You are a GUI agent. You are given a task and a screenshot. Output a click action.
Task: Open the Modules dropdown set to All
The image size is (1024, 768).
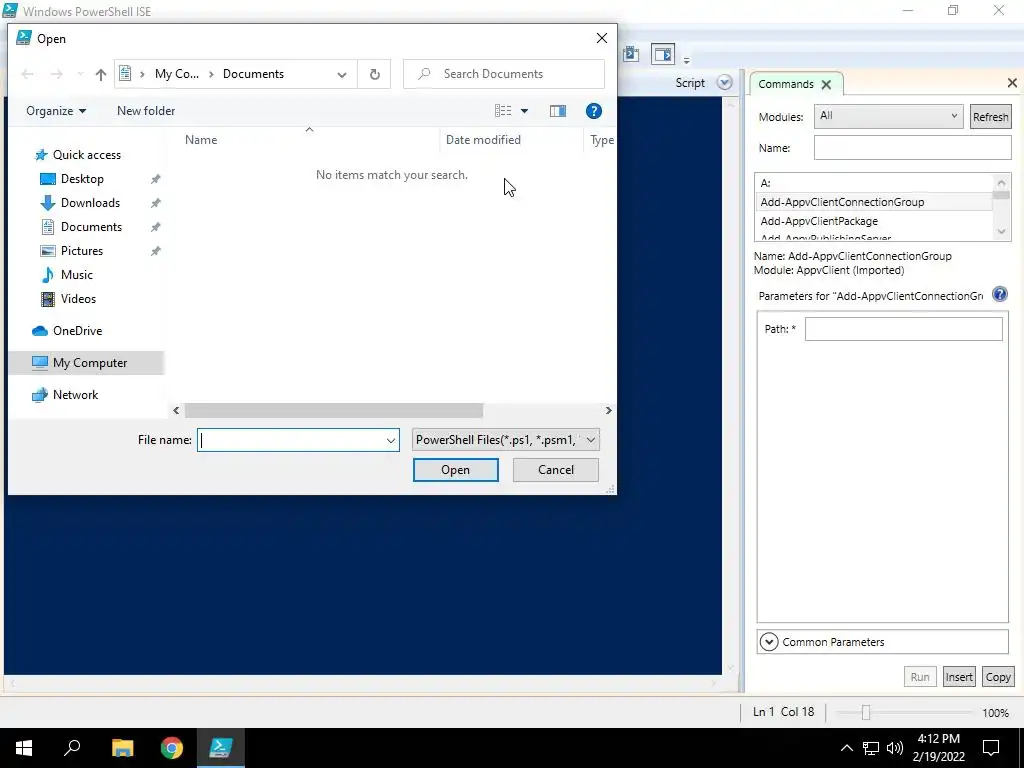tap(888, 116)
